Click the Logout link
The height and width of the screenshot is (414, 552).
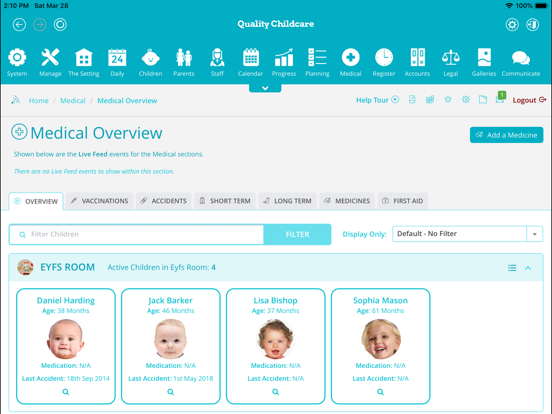(529, 100)
